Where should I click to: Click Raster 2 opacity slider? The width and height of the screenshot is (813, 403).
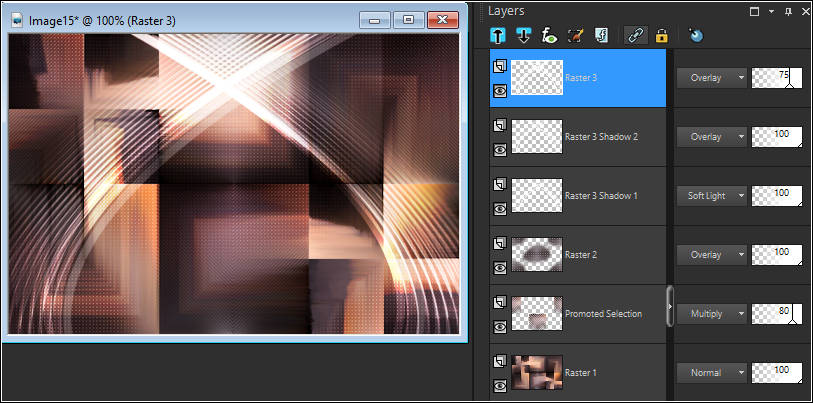click(777, 255)
